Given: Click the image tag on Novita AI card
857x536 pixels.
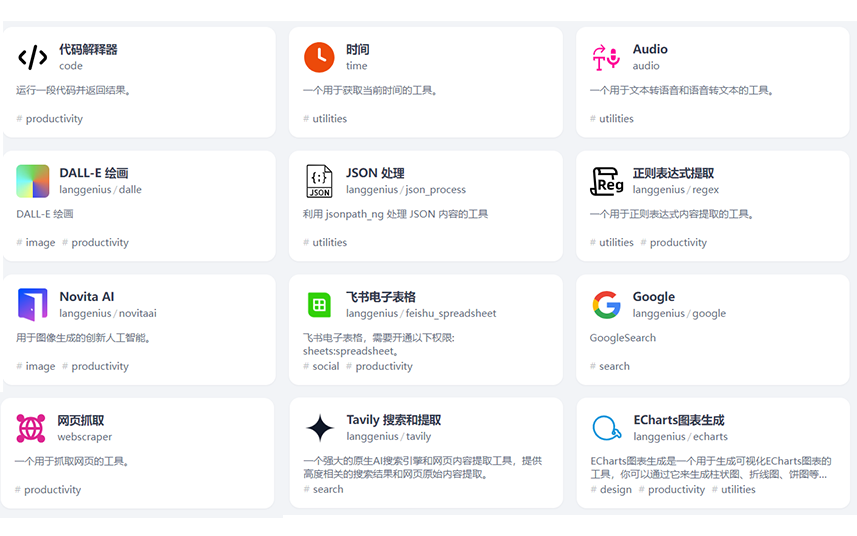Looking at the screenshot, I should click(36, 366).
